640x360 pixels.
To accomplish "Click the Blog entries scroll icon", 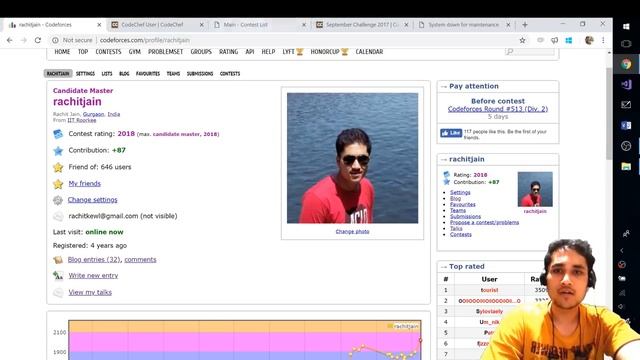I will (58, 260).
